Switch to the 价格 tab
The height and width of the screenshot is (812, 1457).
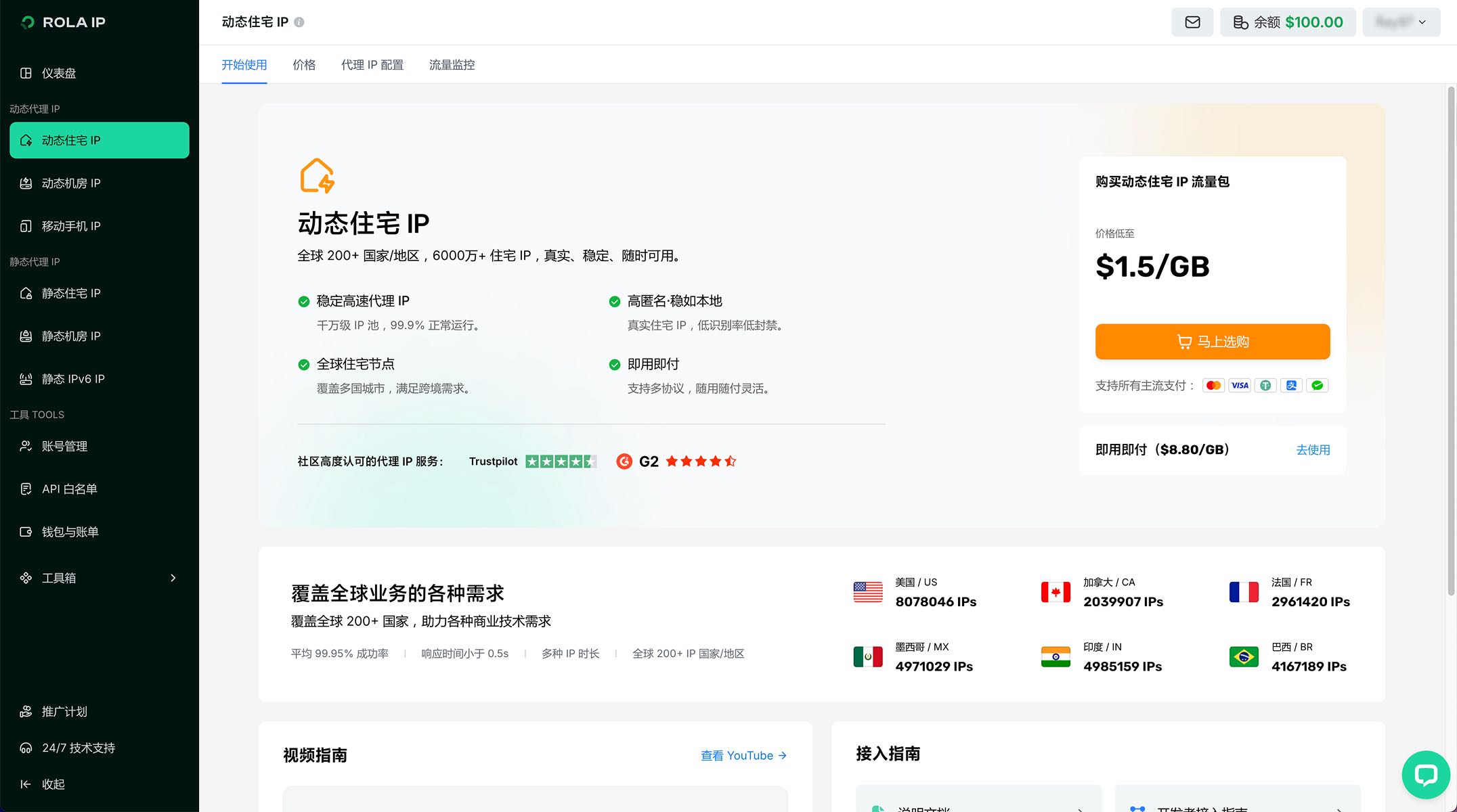click(x=304, y=65)
